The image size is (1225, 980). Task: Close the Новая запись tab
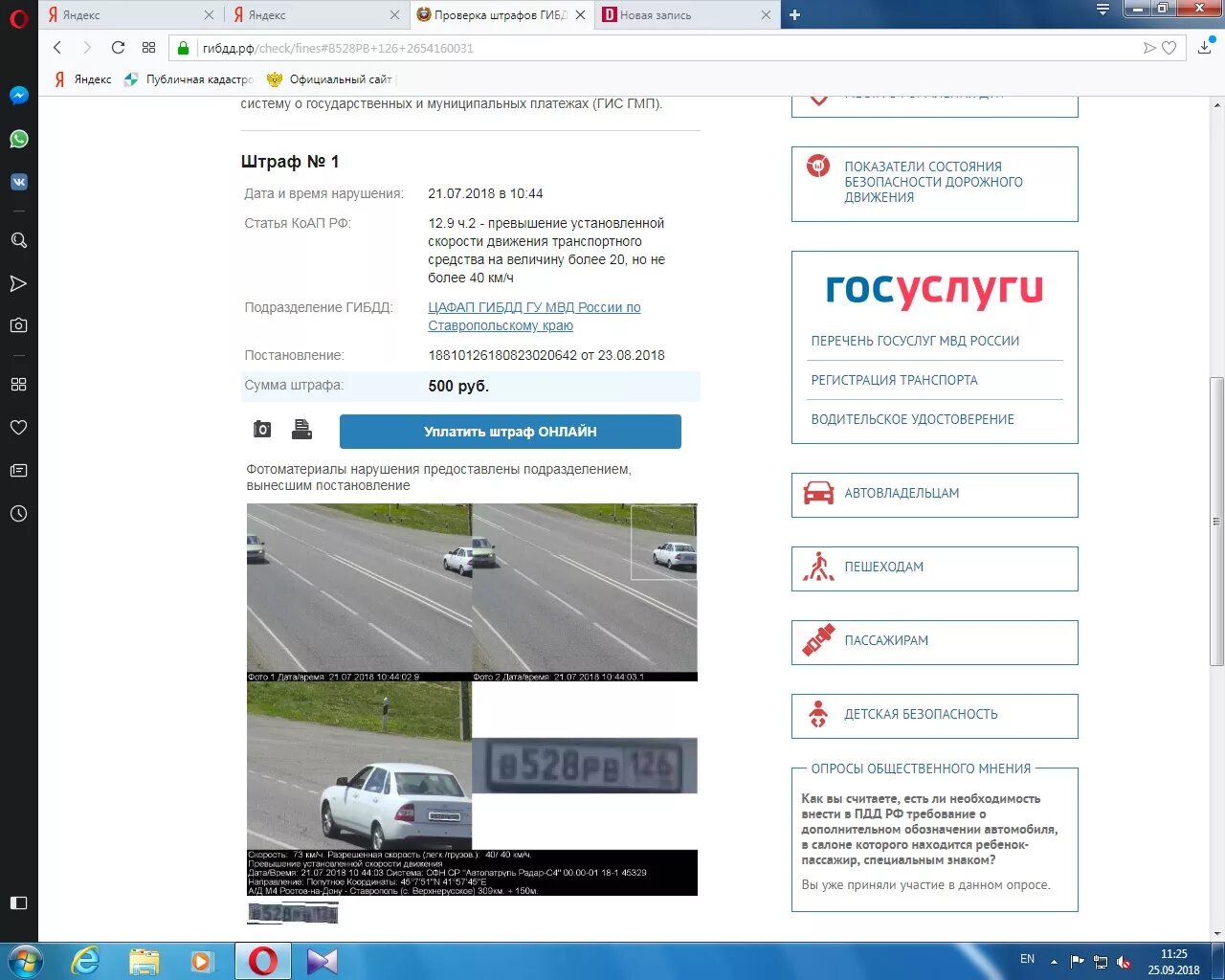pos(766,15)
